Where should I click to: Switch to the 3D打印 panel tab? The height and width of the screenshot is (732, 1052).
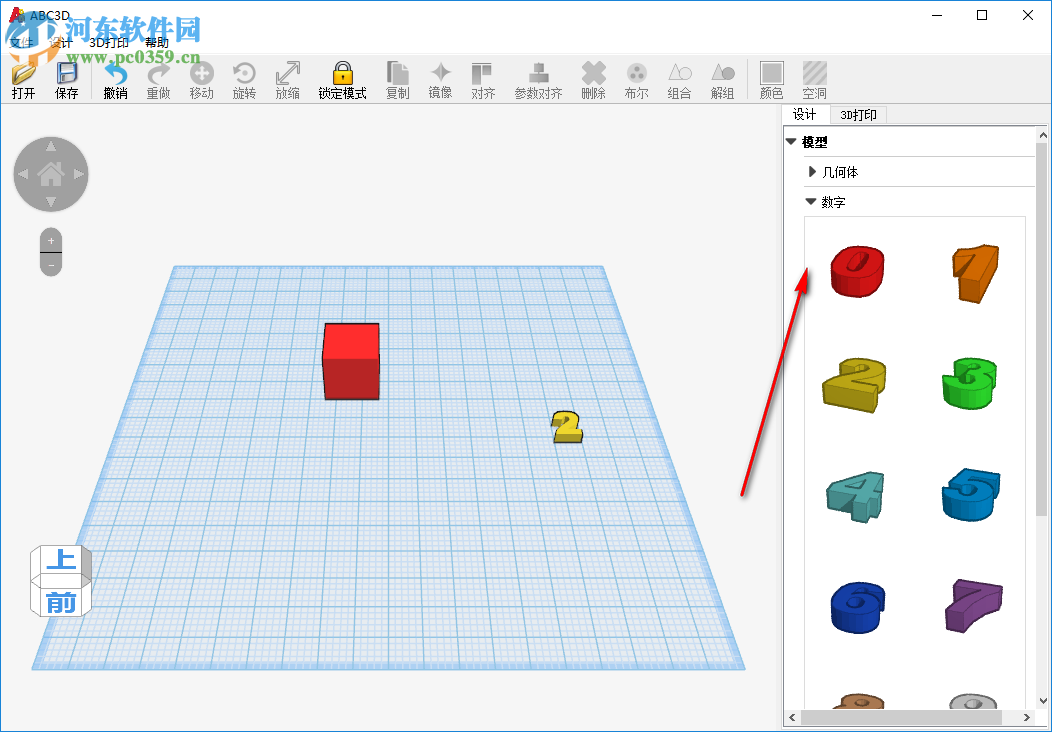[x=859, y=115]
